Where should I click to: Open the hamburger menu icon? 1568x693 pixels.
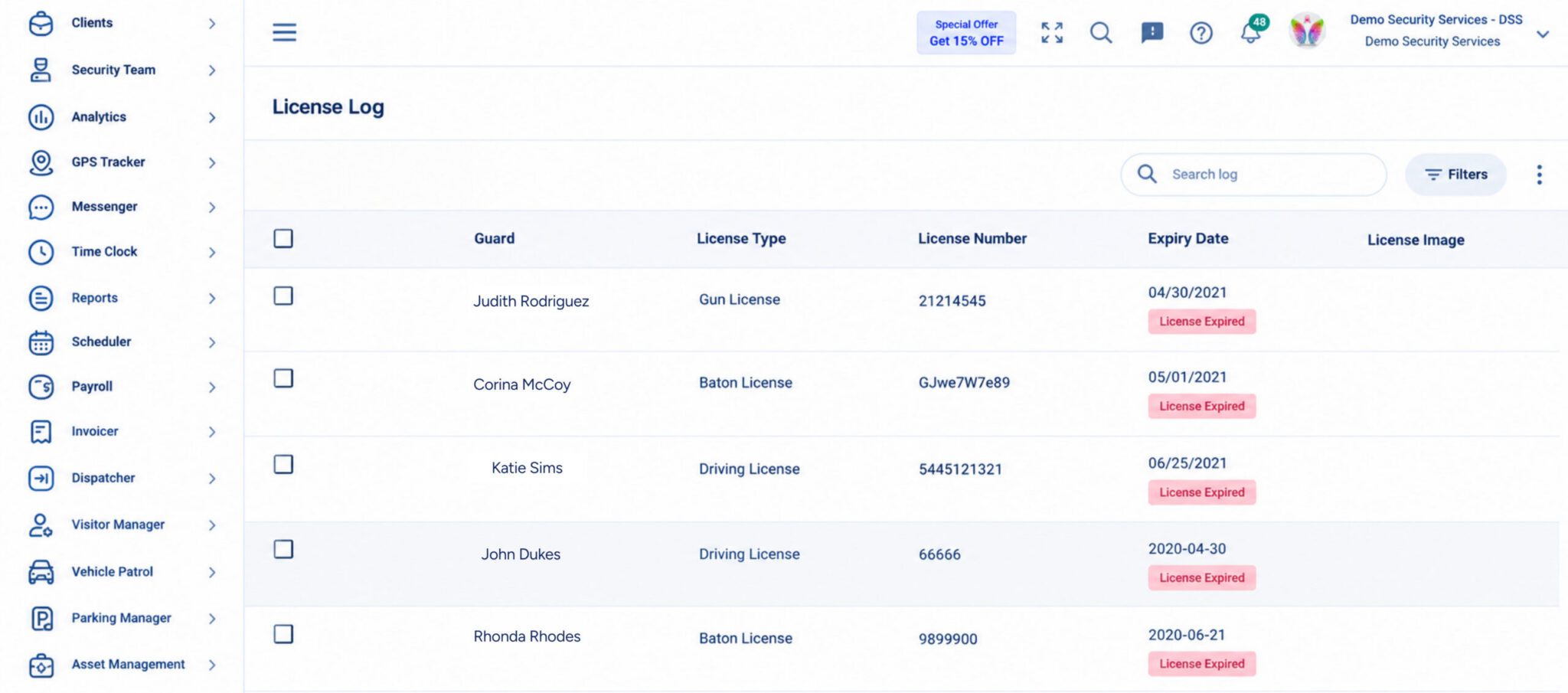pos(284,32)
